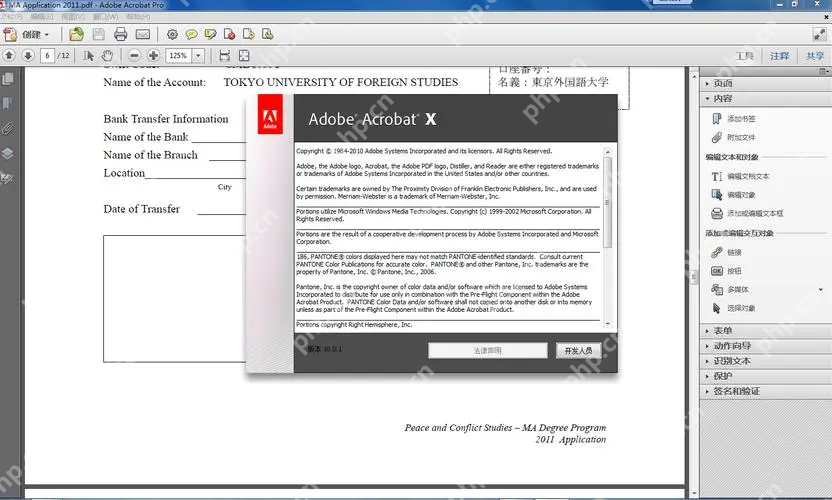Screen dimensions: 832x500
Task: Click the 开发人员 button in About dialog
Action: (x=579, y=351)
